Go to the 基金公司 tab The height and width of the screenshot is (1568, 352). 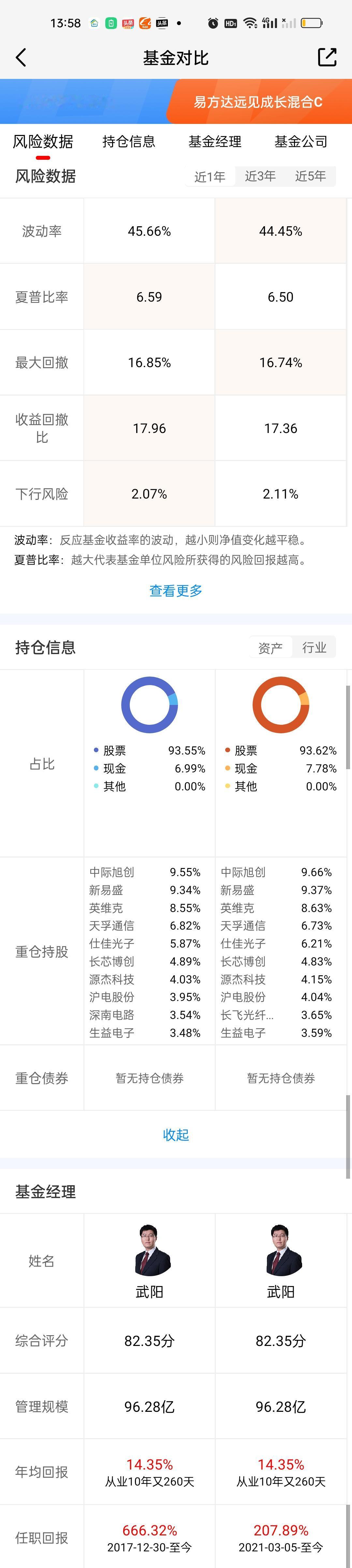click(x=301, y=142)
